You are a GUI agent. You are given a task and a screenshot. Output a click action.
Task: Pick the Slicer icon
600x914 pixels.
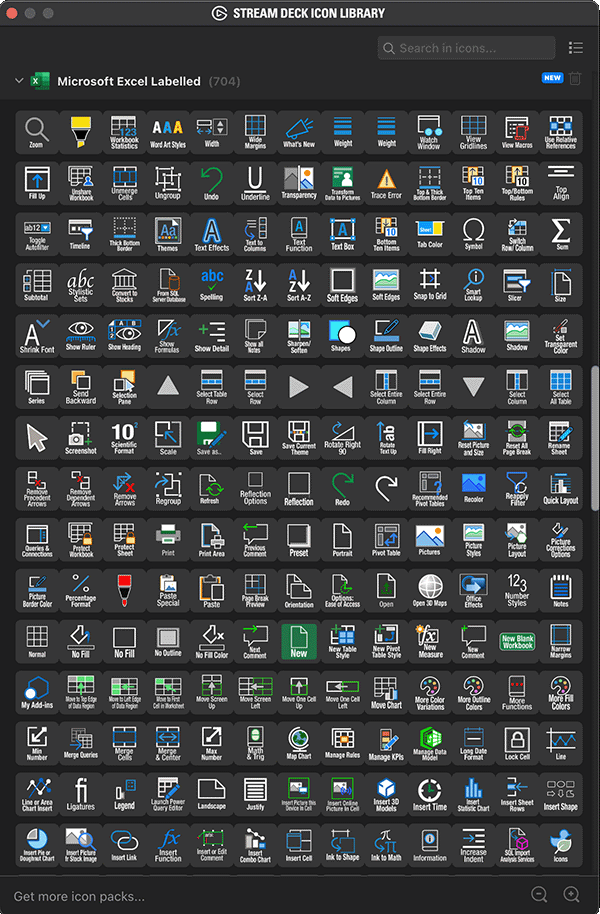[x=517, y=285]
